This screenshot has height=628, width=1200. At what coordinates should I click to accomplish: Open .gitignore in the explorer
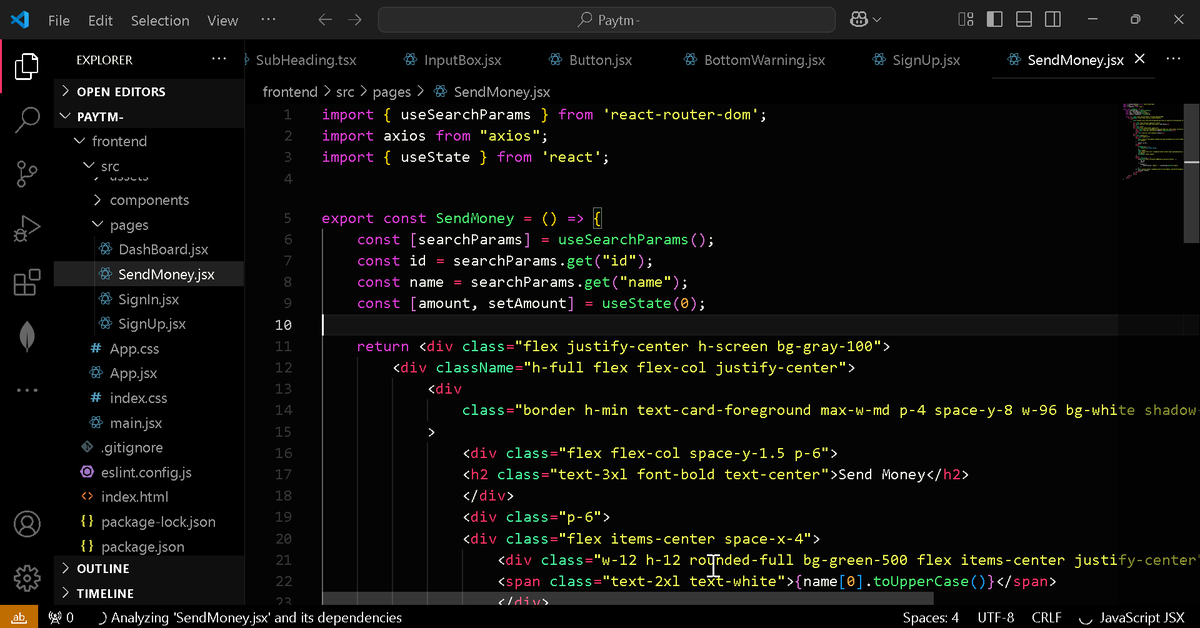[148, 448]
